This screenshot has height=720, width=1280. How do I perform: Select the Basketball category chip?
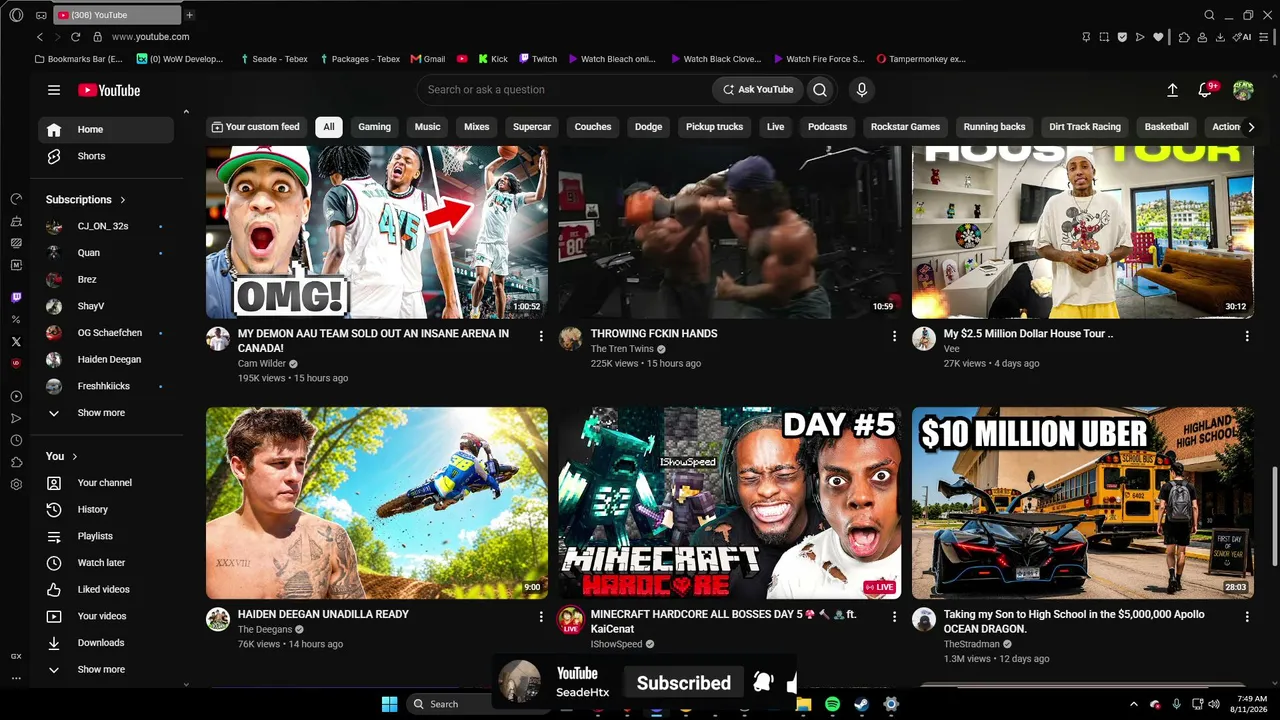1167,127
